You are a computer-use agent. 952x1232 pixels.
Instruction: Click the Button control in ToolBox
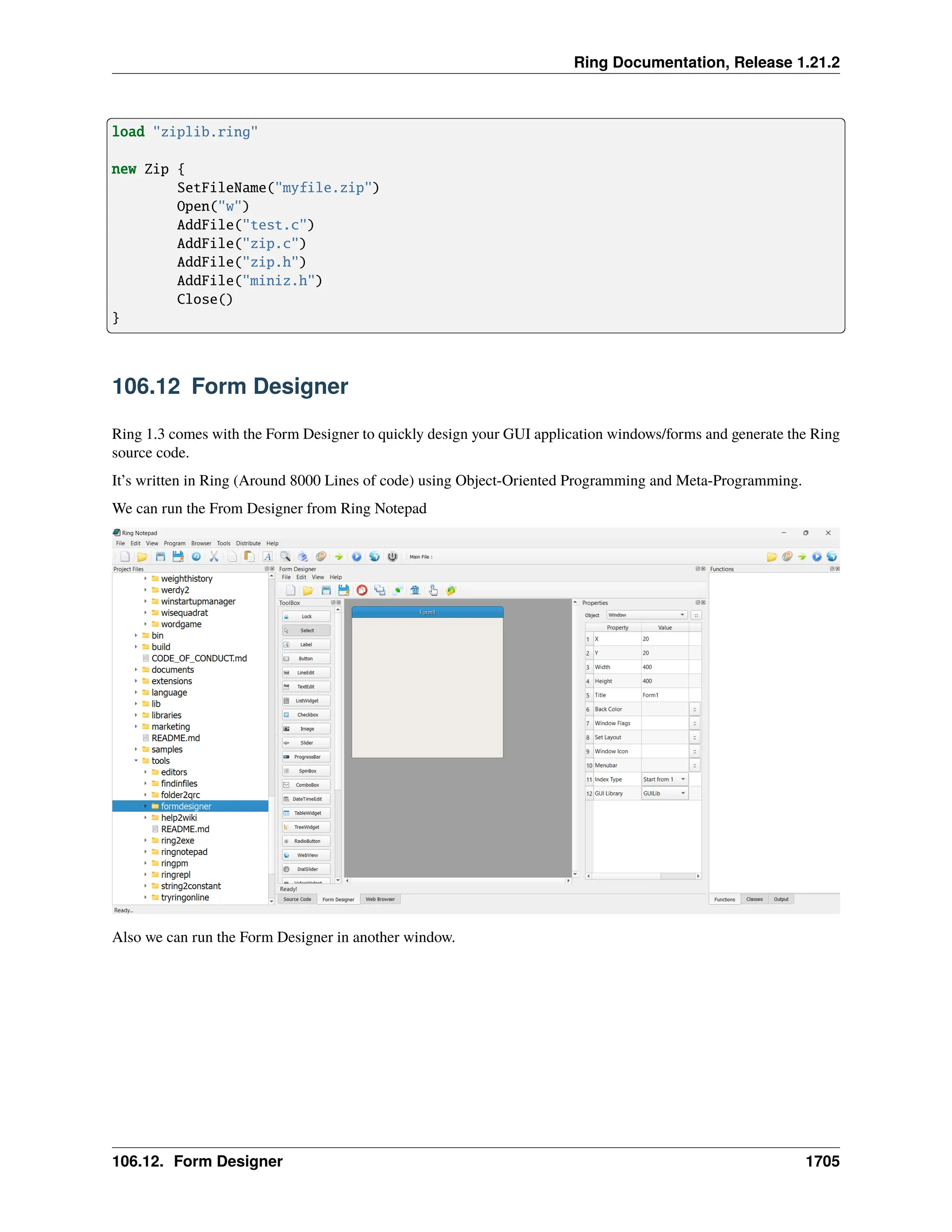click(x=306, y=659)
